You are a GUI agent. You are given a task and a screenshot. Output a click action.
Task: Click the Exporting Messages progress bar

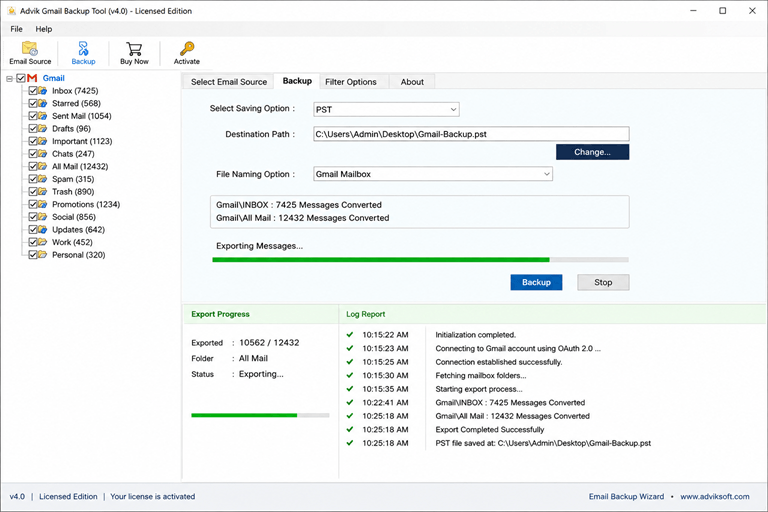pyautogui.click(x=420, y=260)
